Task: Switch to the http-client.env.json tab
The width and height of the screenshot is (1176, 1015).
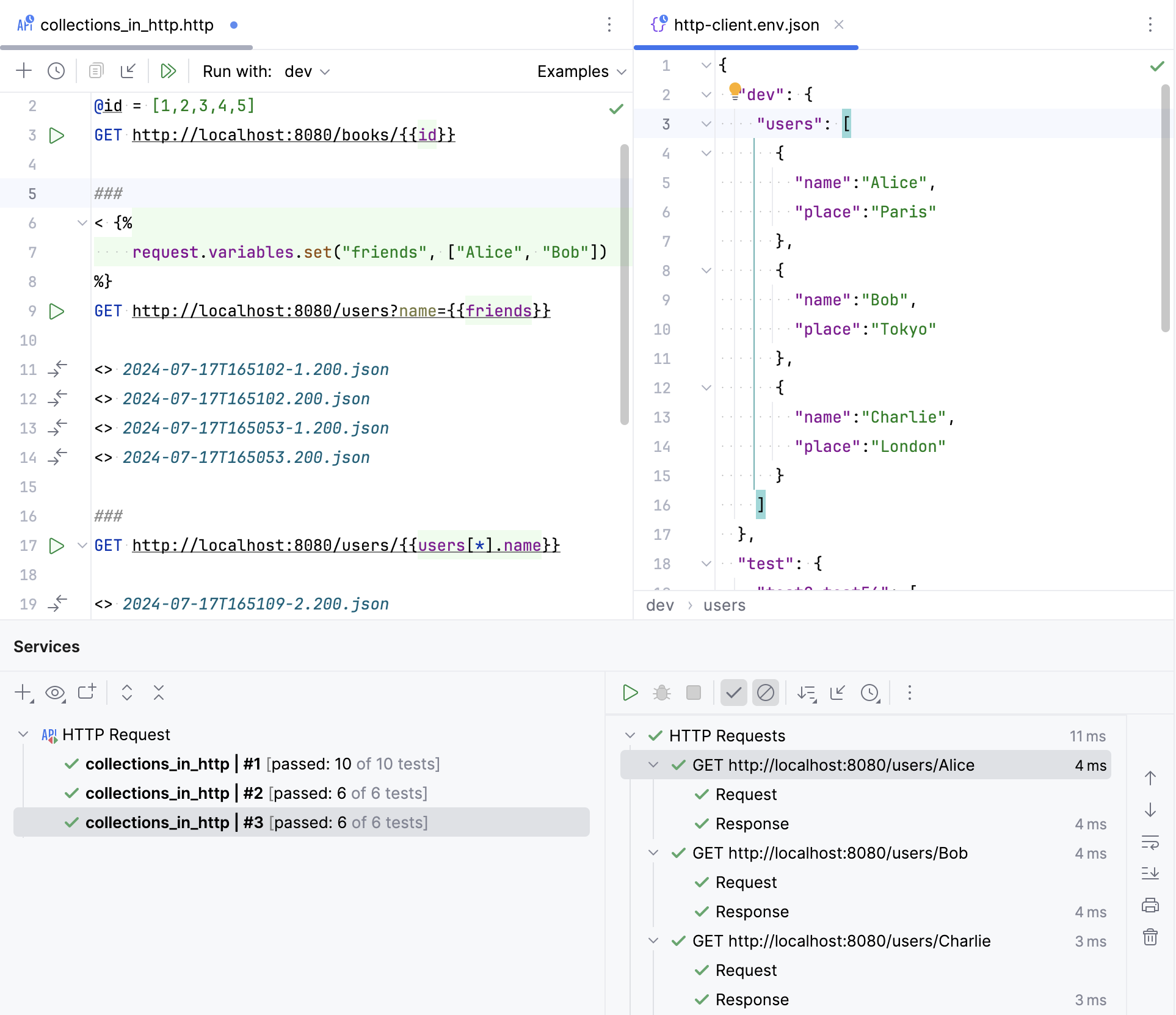Action: pyautogui.click(x=746, y=25)
